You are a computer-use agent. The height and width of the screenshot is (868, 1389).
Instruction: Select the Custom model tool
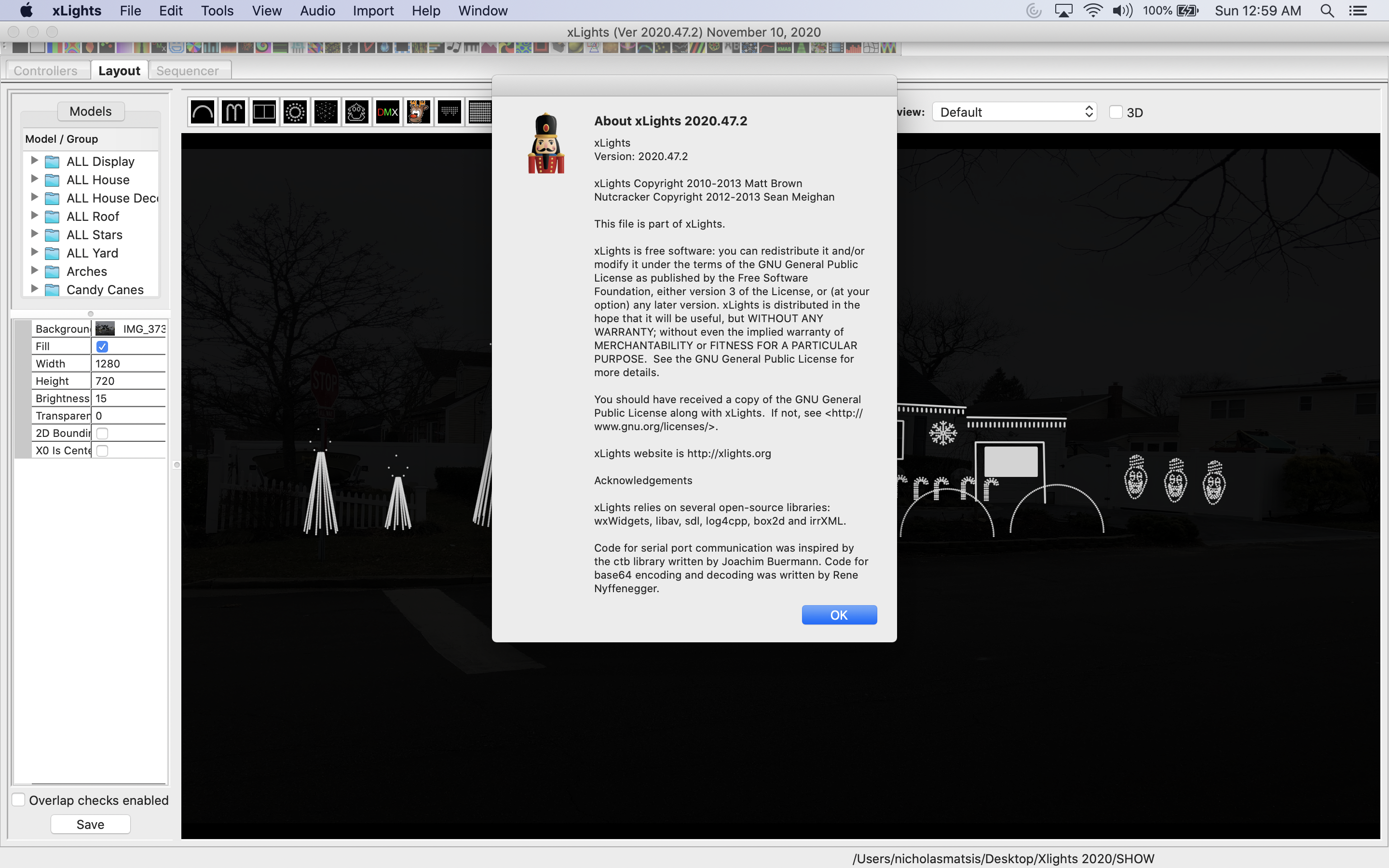tap(356, 112)
